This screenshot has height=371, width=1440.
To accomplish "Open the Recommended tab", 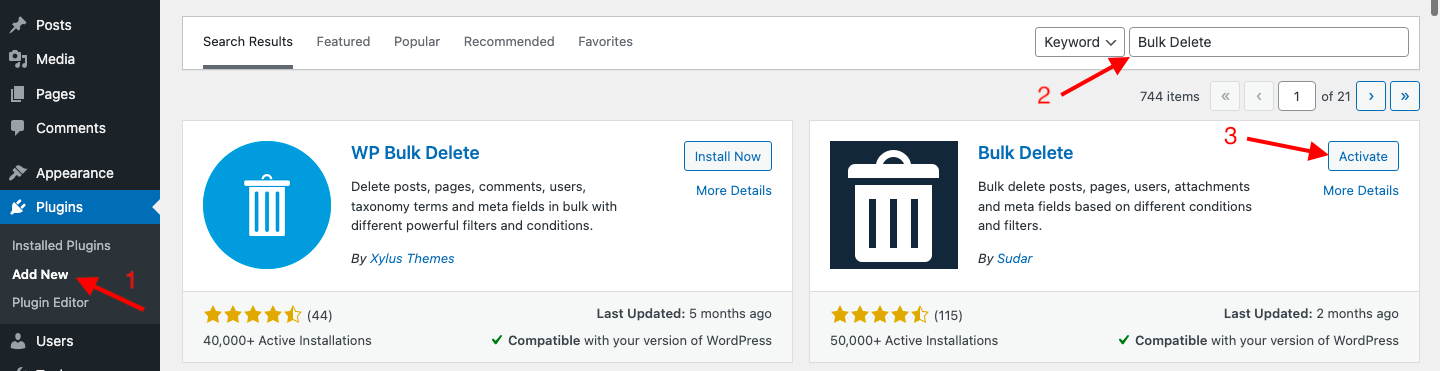I will [x=509, y=42].
